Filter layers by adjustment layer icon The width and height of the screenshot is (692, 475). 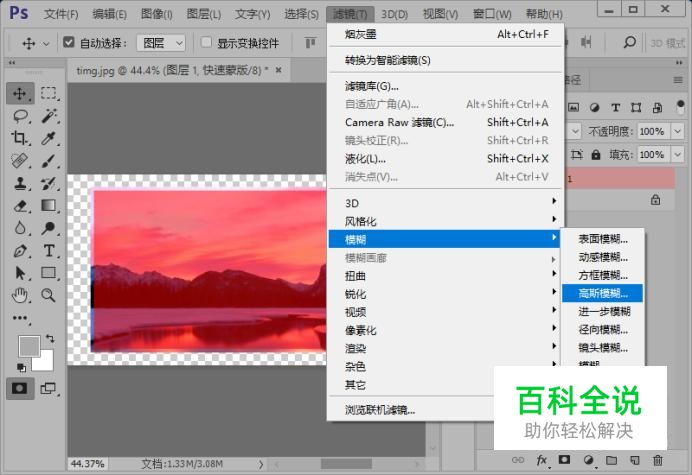pos(594,108)
